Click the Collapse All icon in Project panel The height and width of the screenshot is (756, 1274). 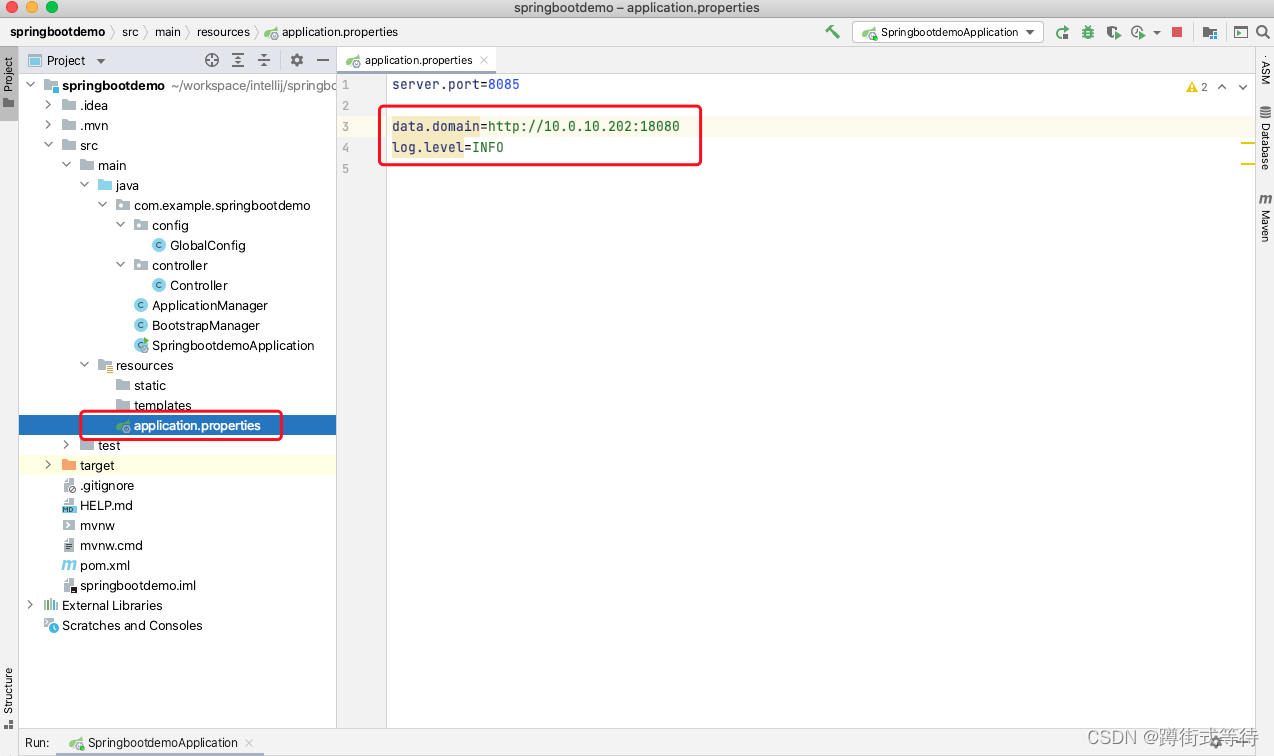click(264, 60)
